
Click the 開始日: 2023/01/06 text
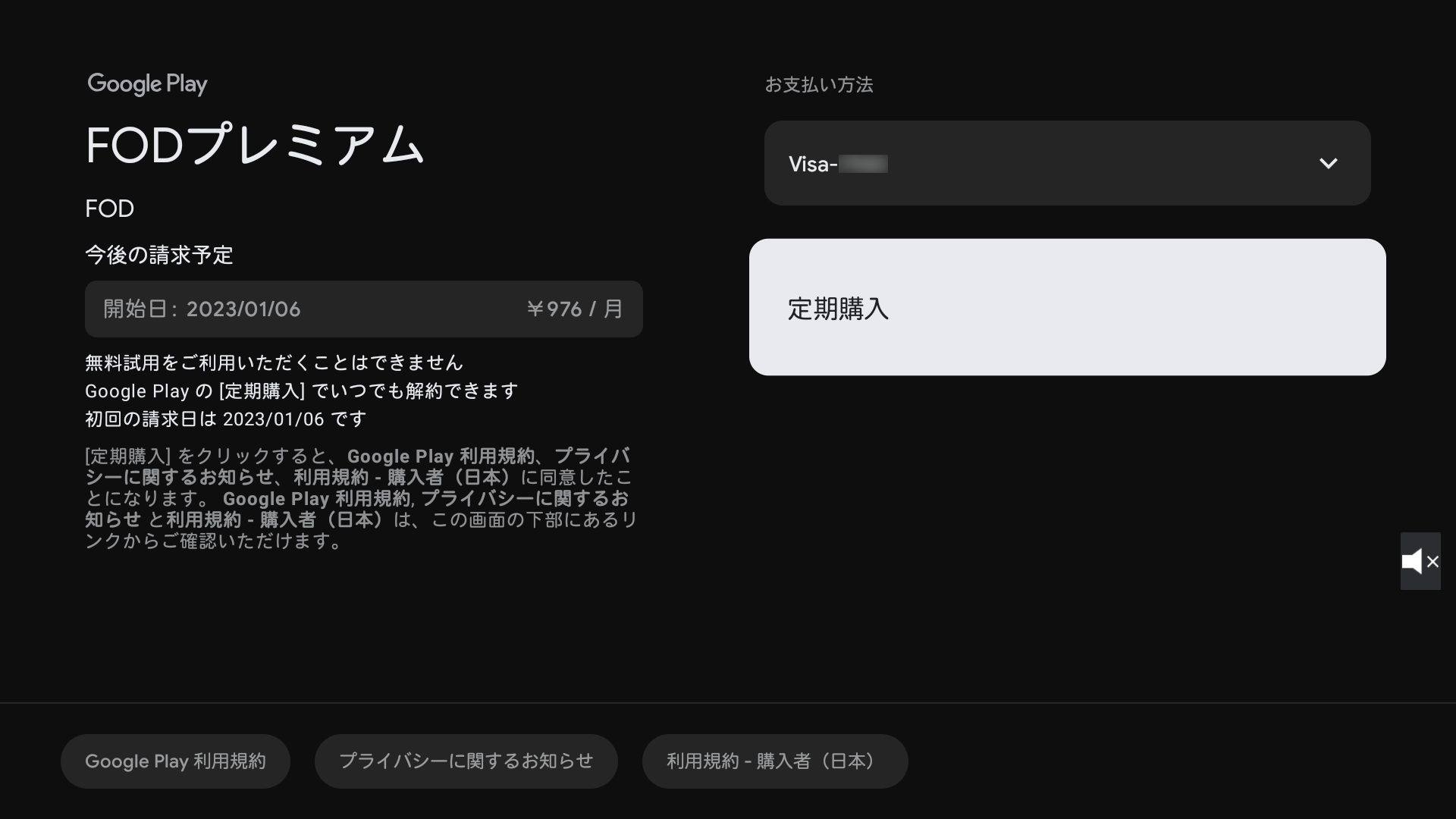click(x=202, y=309)
